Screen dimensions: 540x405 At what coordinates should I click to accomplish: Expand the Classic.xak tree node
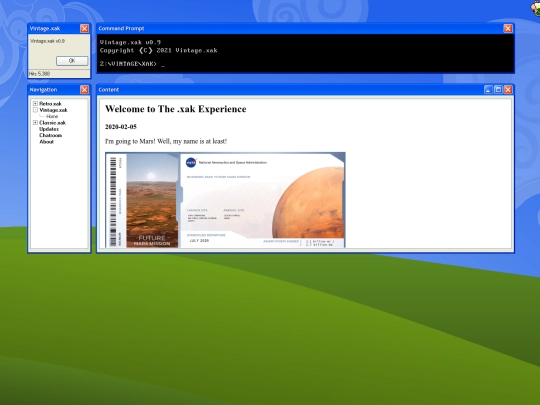[35, 123]
